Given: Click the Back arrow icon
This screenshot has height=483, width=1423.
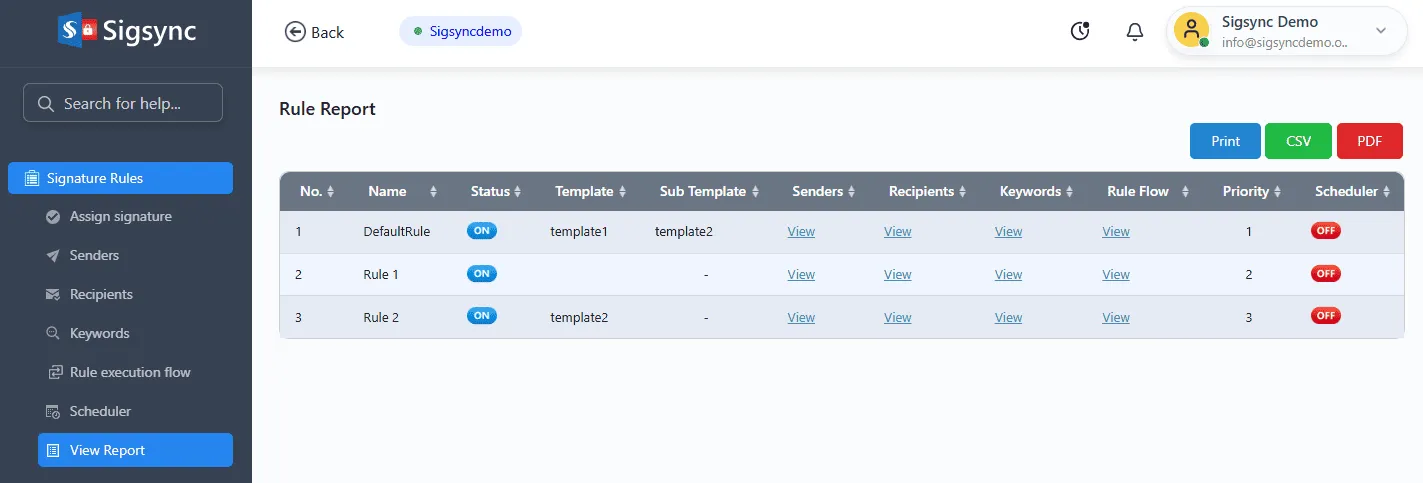Looking at the screenshot, I should [x=295, y=32].
